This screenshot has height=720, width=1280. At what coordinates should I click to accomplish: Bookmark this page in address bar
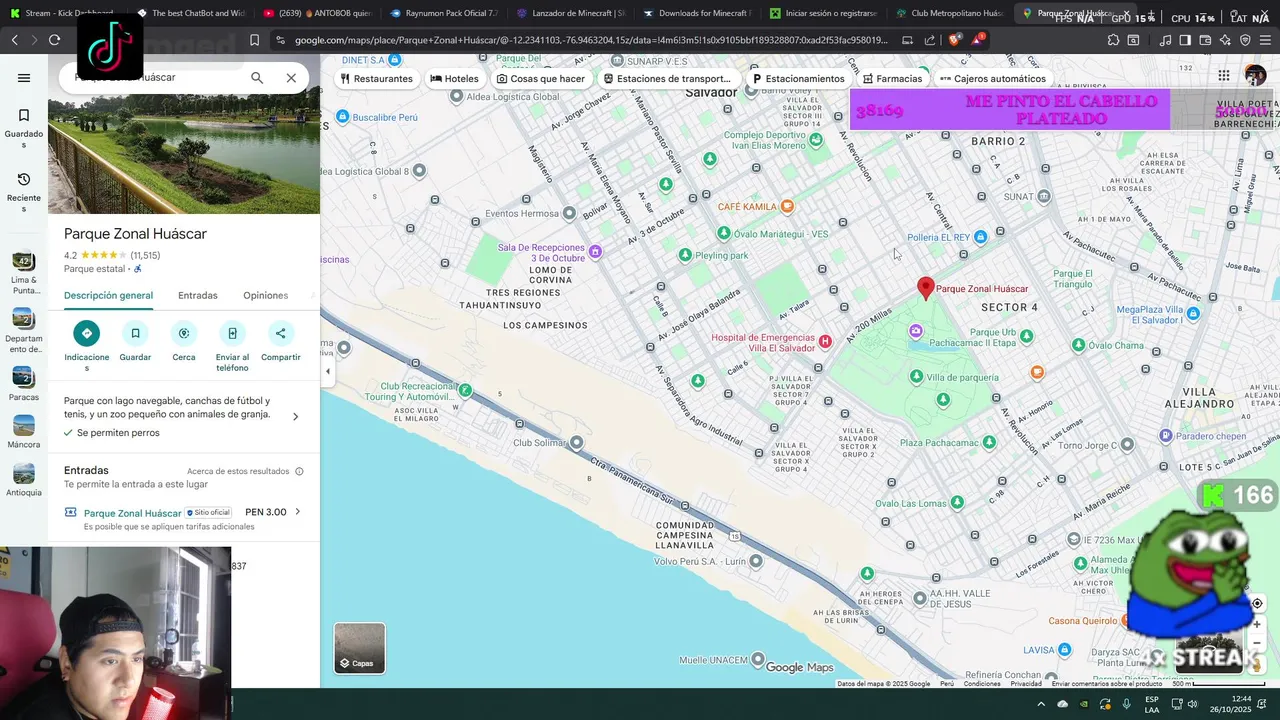(x=254, y=40)
